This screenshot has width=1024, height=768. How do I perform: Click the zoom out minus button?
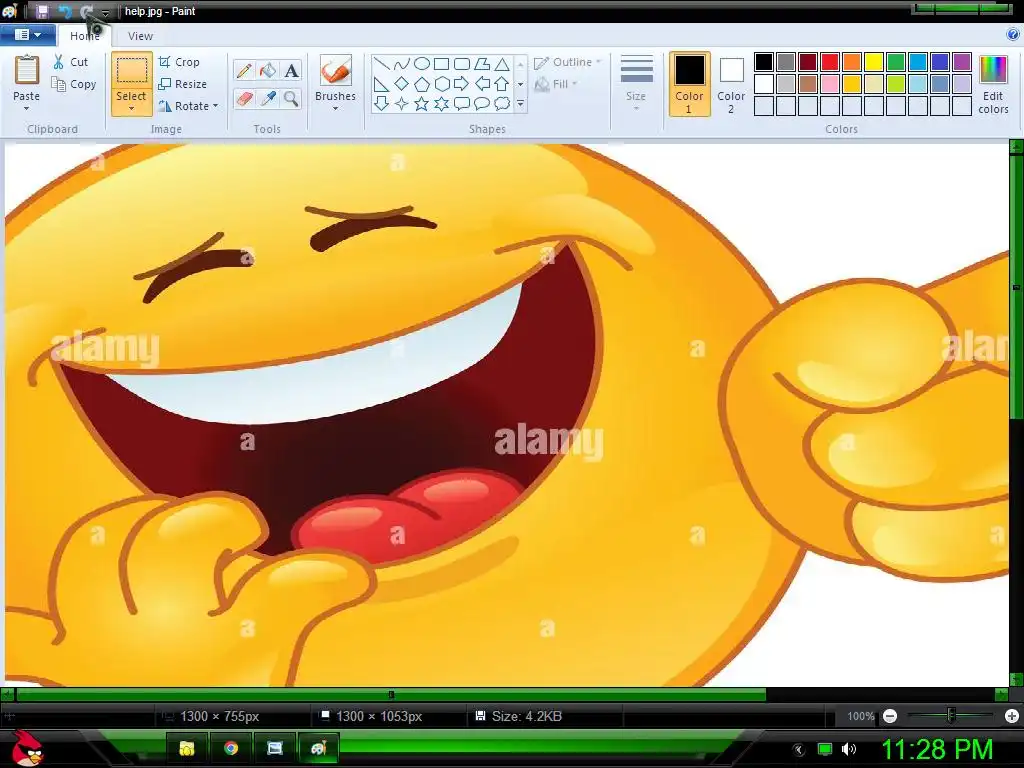[889, 716]
